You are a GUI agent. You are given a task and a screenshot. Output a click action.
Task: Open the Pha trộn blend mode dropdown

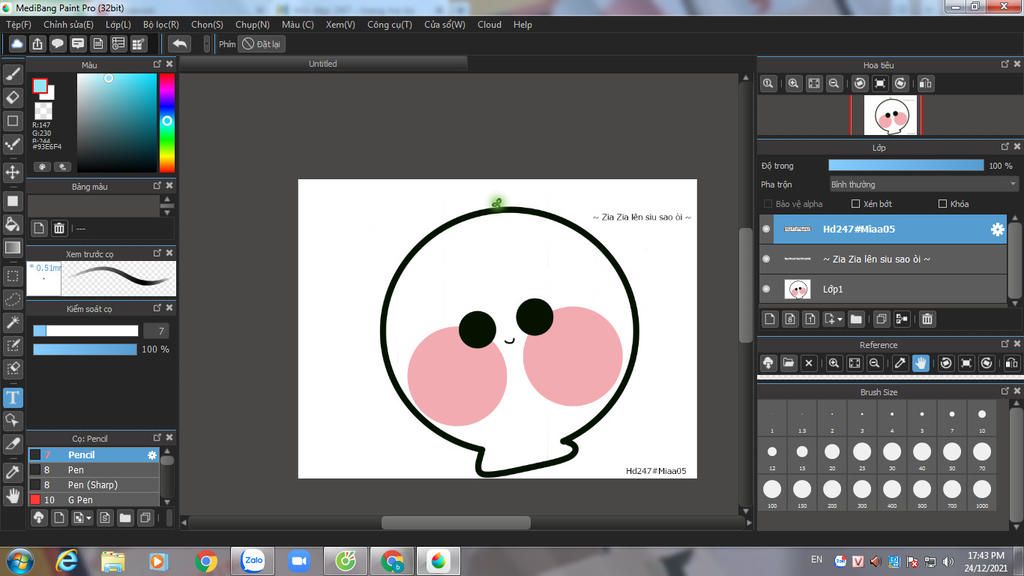(x=923, y=184)
